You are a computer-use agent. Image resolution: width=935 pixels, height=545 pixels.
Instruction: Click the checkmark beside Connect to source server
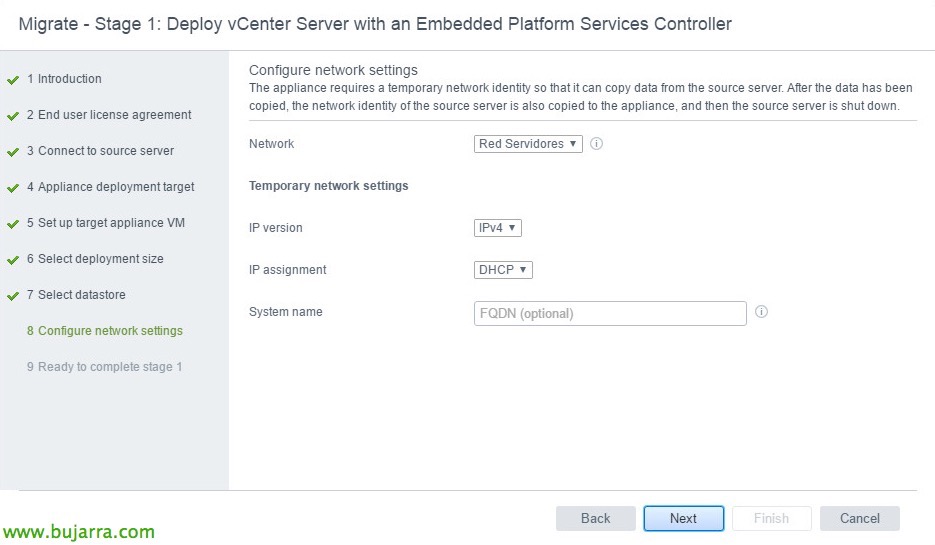click(x=13, y=152)
